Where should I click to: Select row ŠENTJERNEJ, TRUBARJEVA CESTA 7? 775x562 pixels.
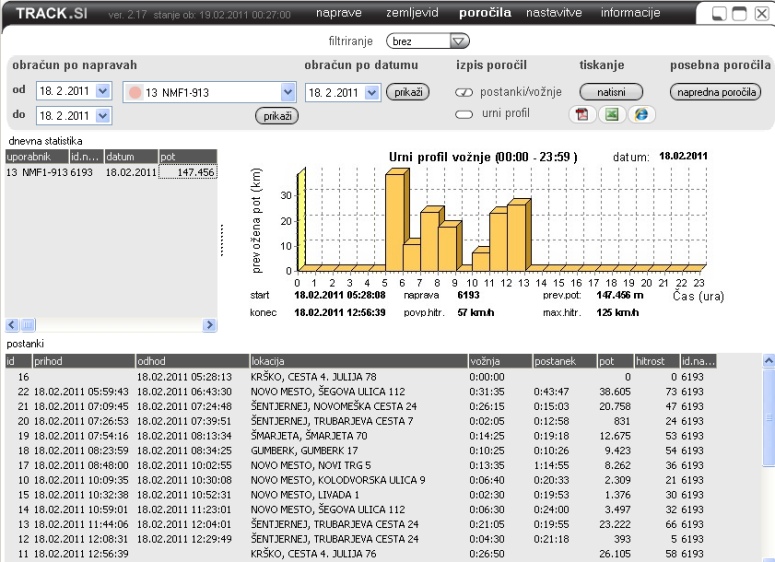coord(361,421)
